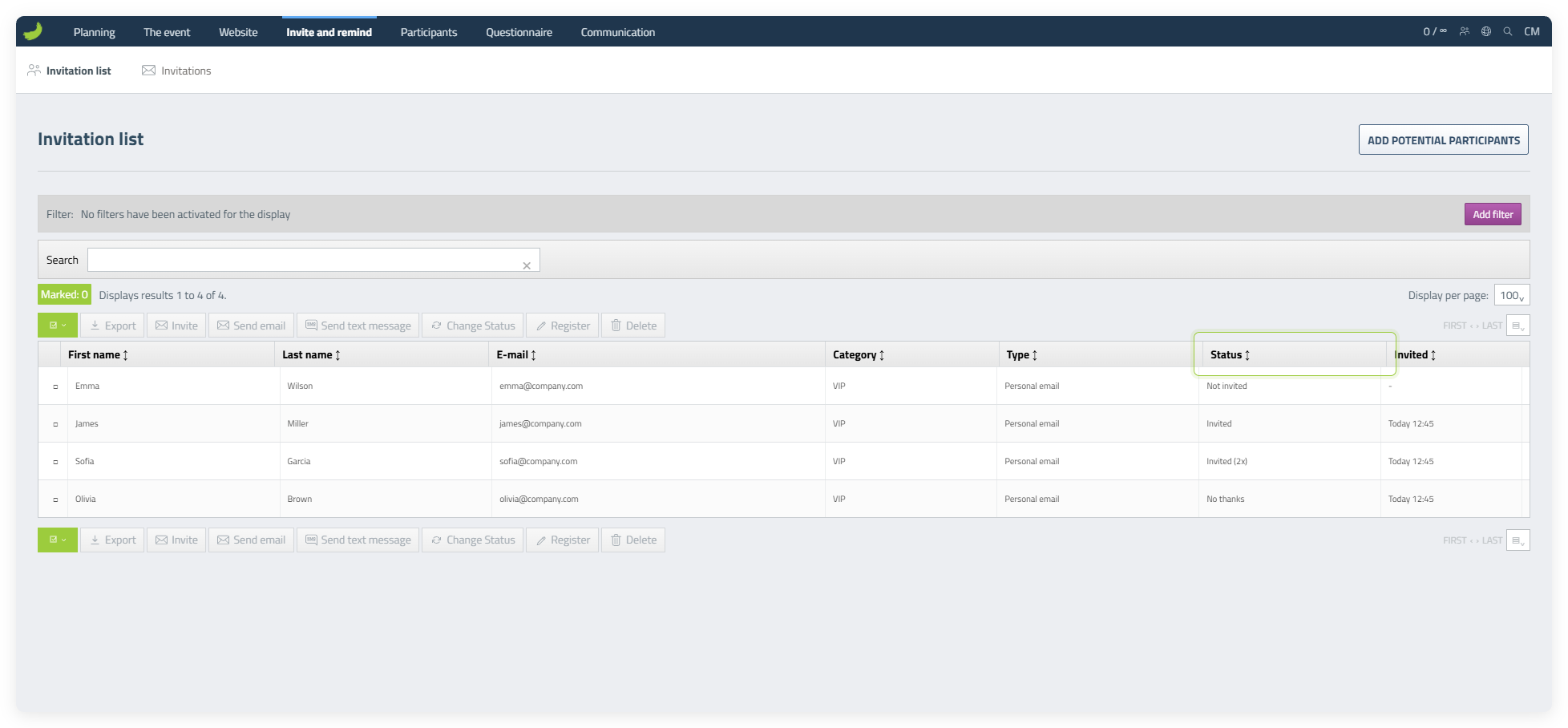Viewport: 1568px width, 728px height.
Task: Open the magnifier search icon in top bar
Action: 1508,31
